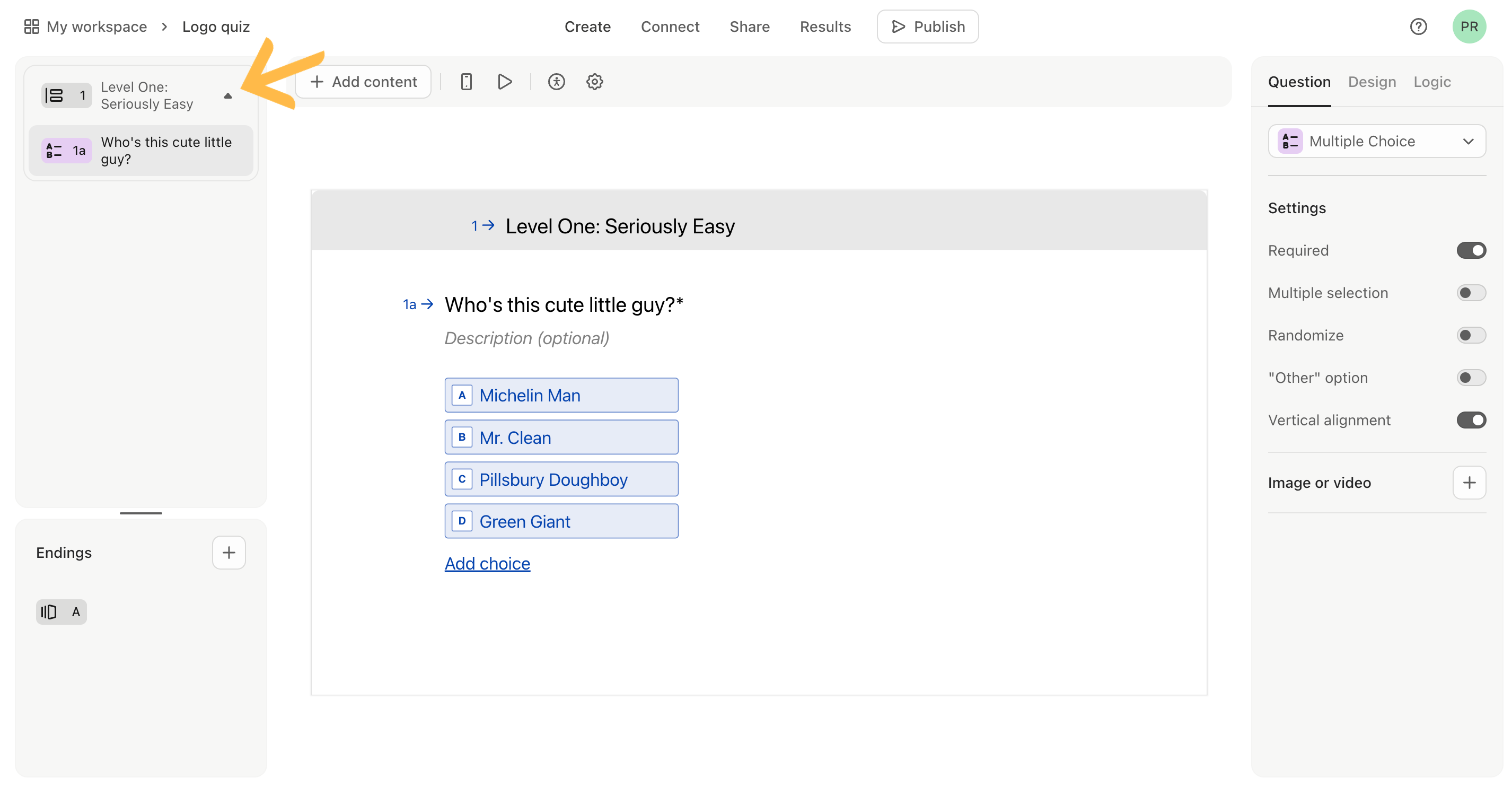Enable Randomize choices

point(1471,335)
